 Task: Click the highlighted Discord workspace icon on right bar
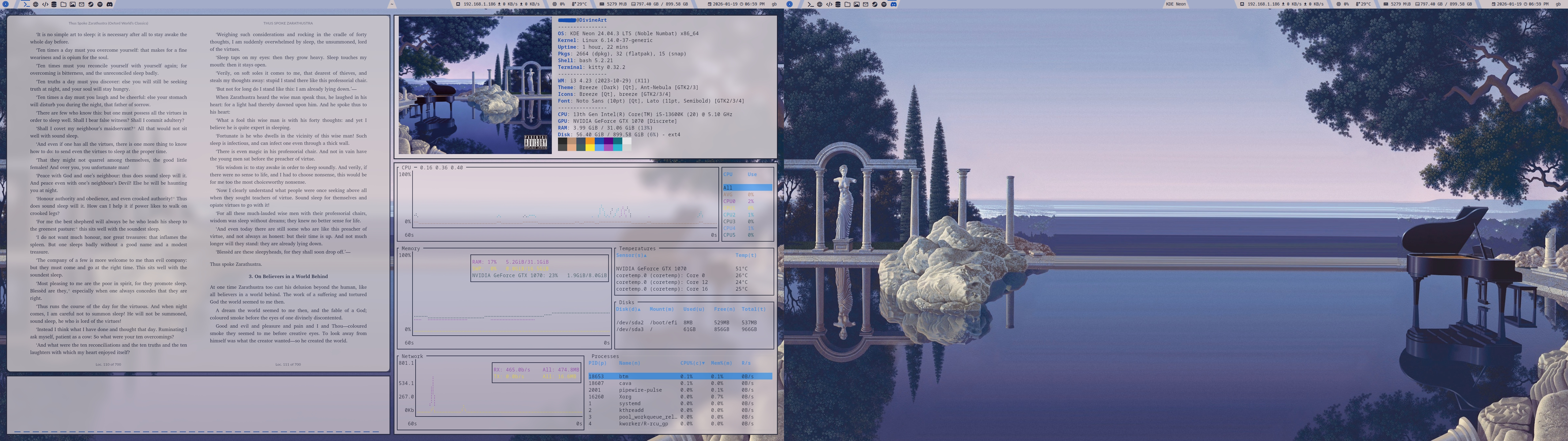[894, 4]
